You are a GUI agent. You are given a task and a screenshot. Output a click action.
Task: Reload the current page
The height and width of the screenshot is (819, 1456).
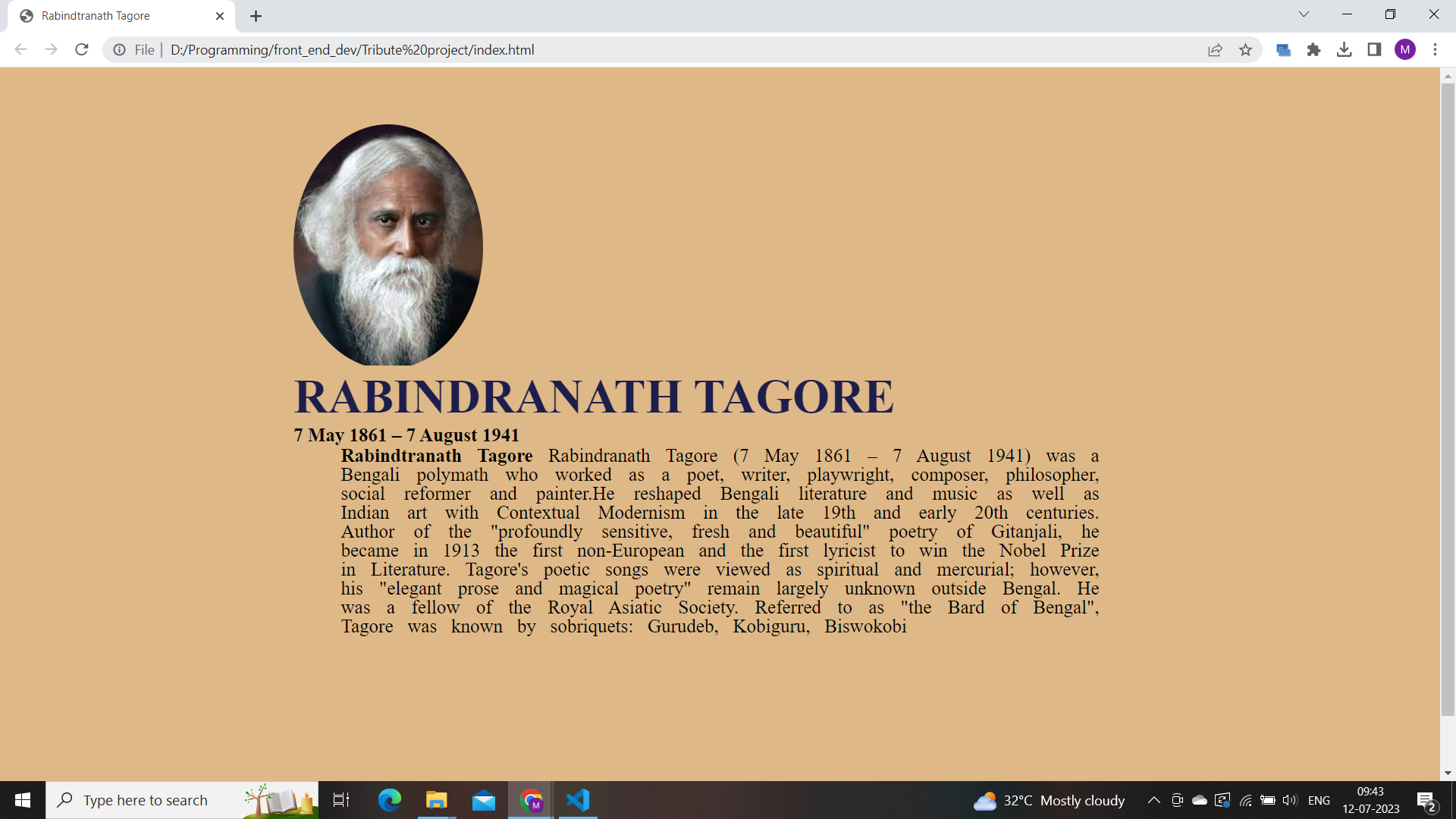coord(82,50)
